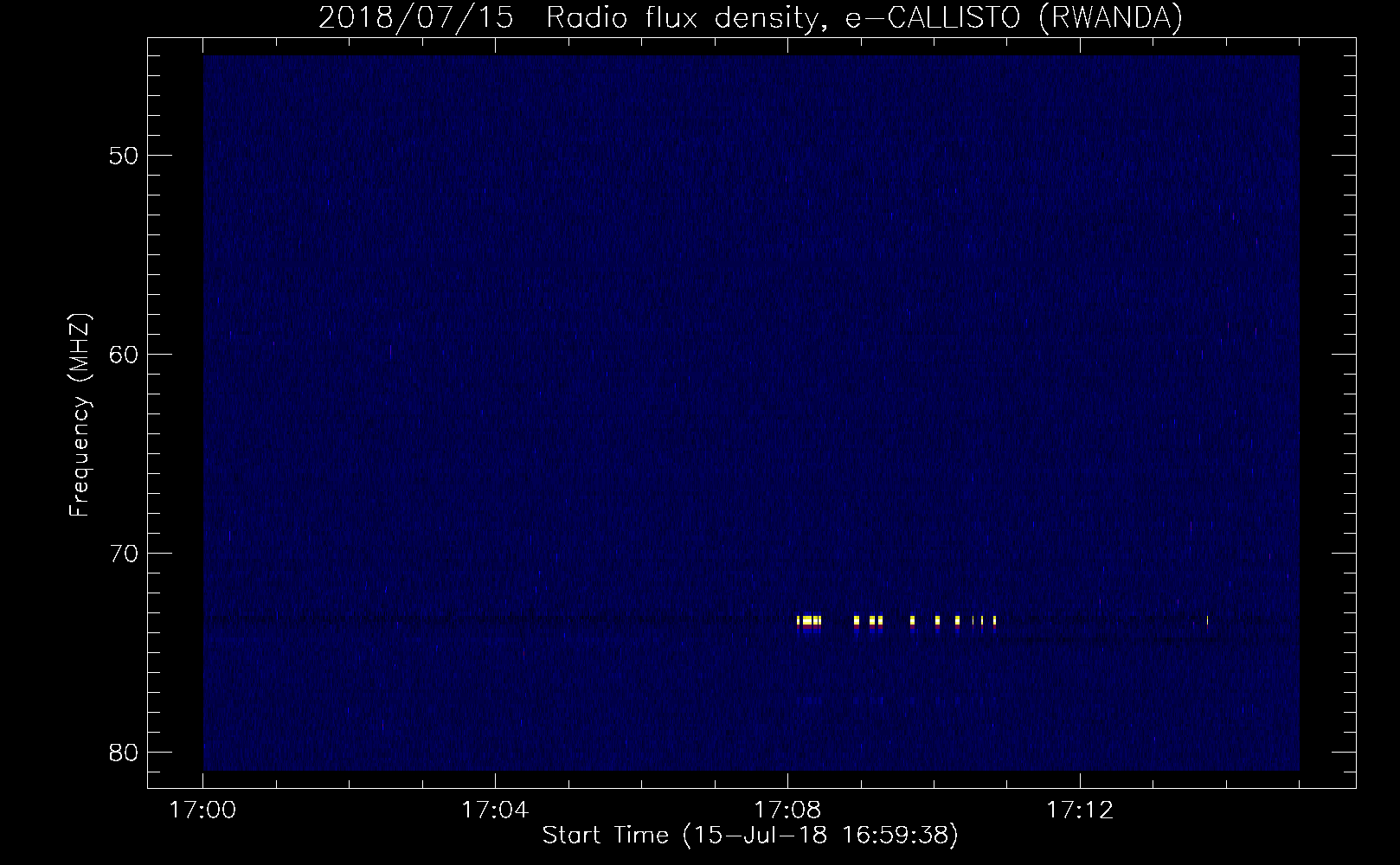Click the 17:12 time tick label
1400x865 pixels.
point(1080,811)
